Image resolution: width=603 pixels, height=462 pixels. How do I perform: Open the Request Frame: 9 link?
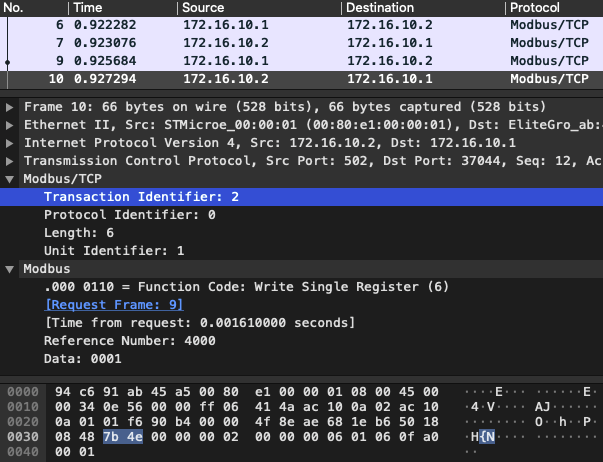coord(114,305)
